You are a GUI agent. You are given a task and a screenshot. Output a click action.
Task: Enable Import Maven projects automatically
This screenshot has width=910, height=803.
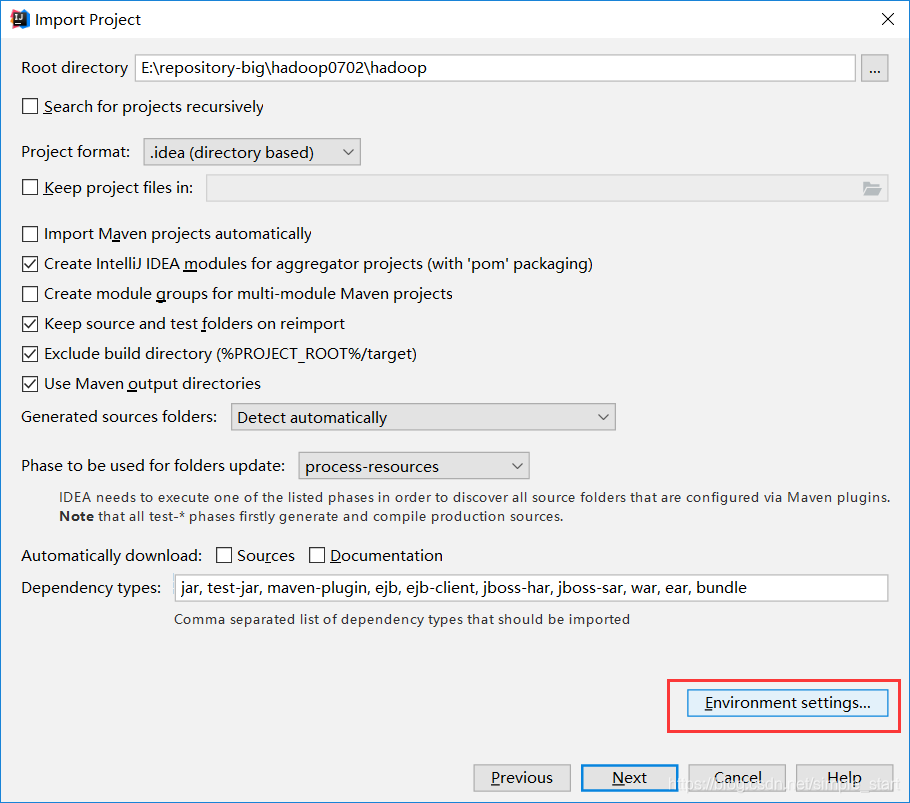(30, 234)
